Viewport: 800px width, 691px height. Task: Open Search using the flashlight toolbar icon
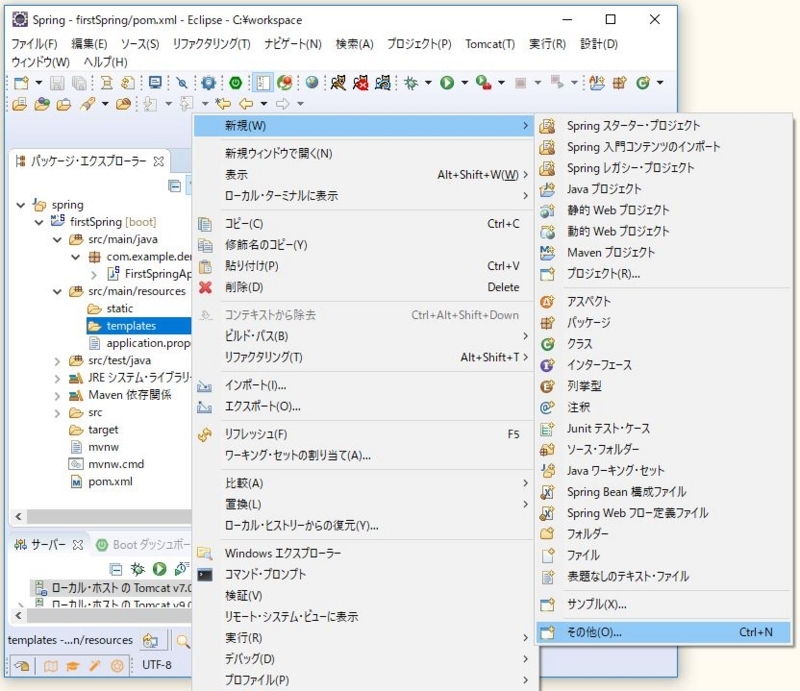[181, 82]
